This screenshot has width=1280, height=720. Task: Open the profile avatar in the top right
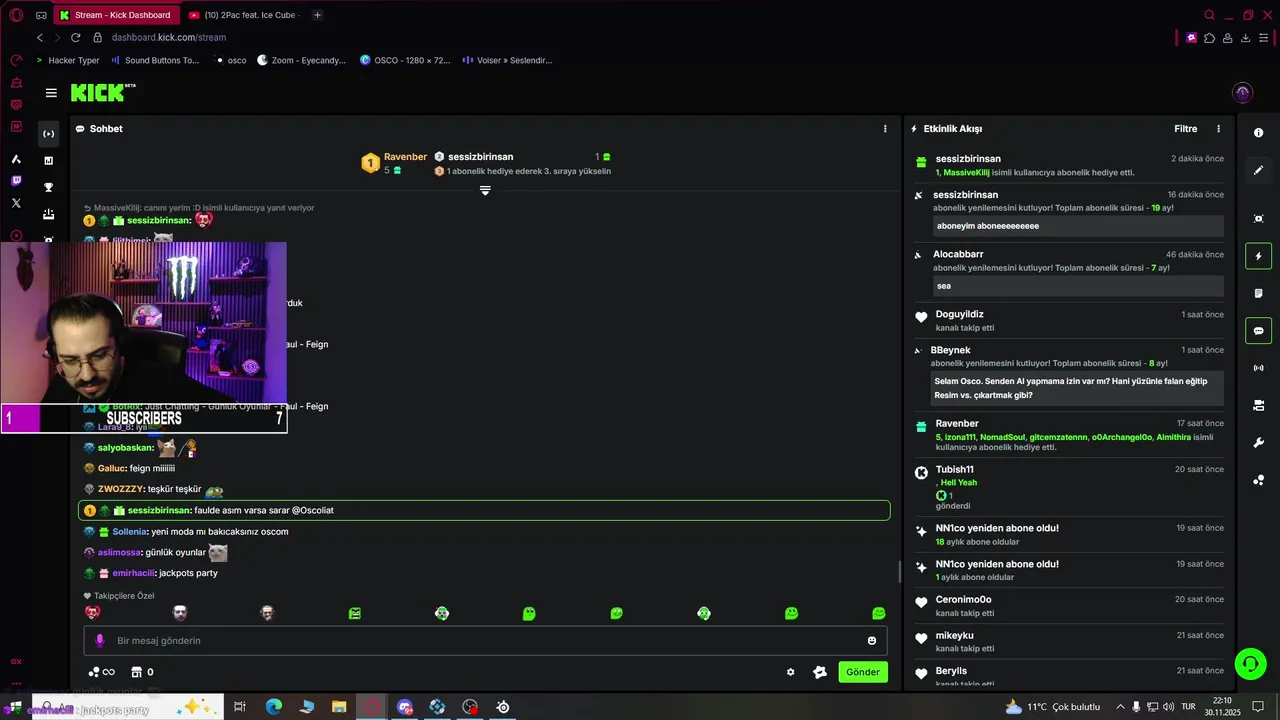coord(1243,93)
